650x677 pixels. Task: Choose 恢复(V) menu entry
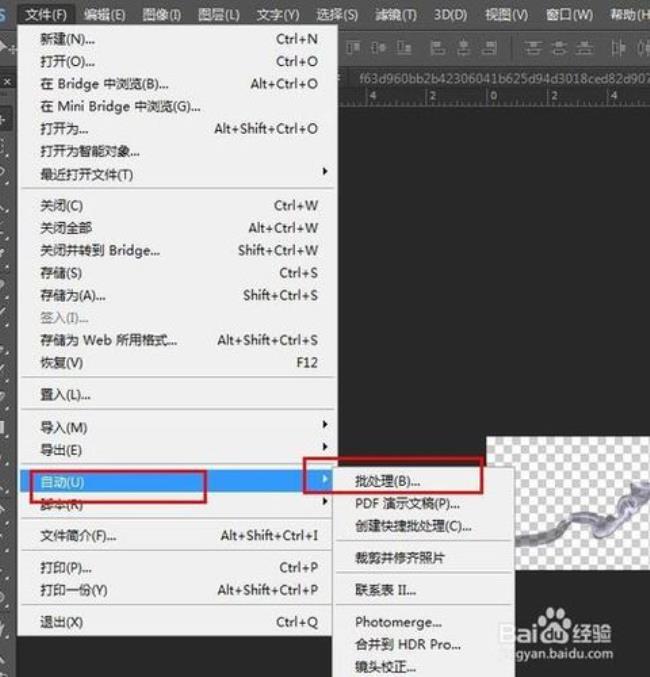178,363
